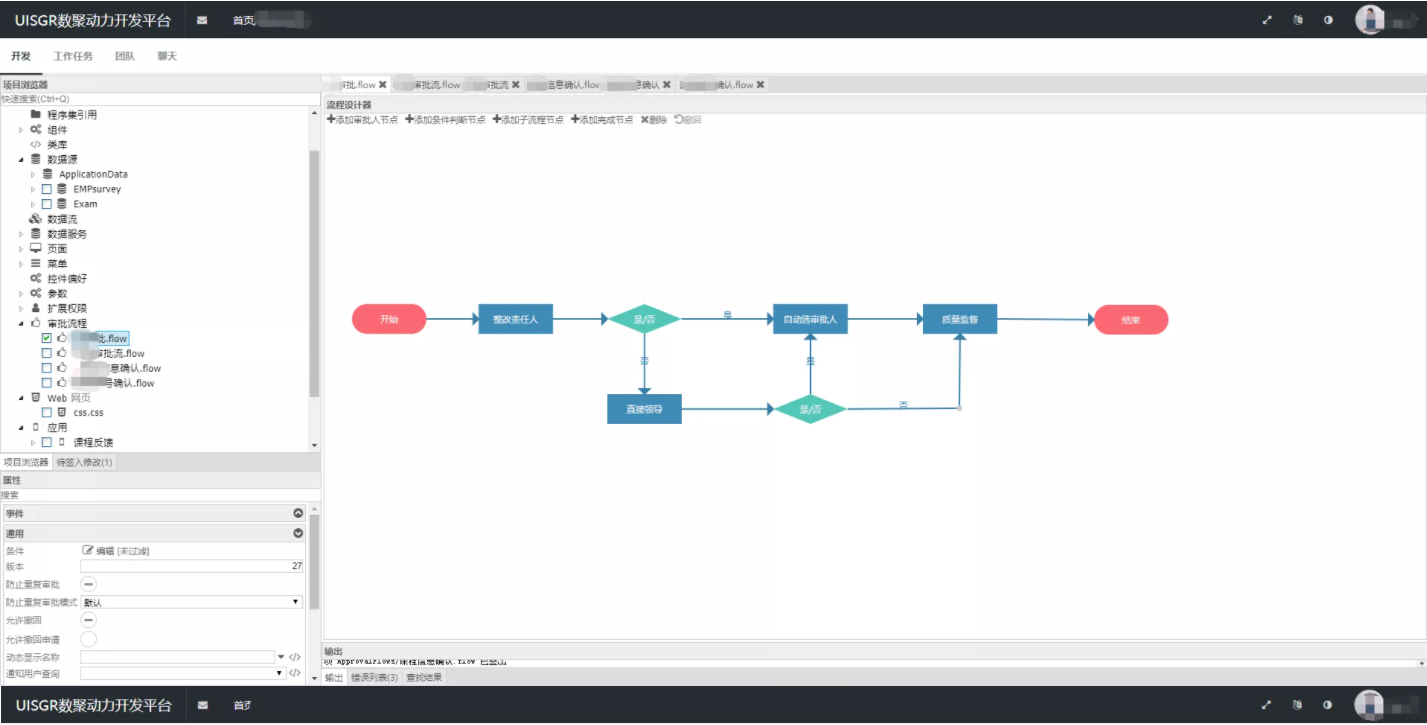Screen dimensions: 1427x725
Task: Expand the 组件 tree node
Action: click(21, 130)
